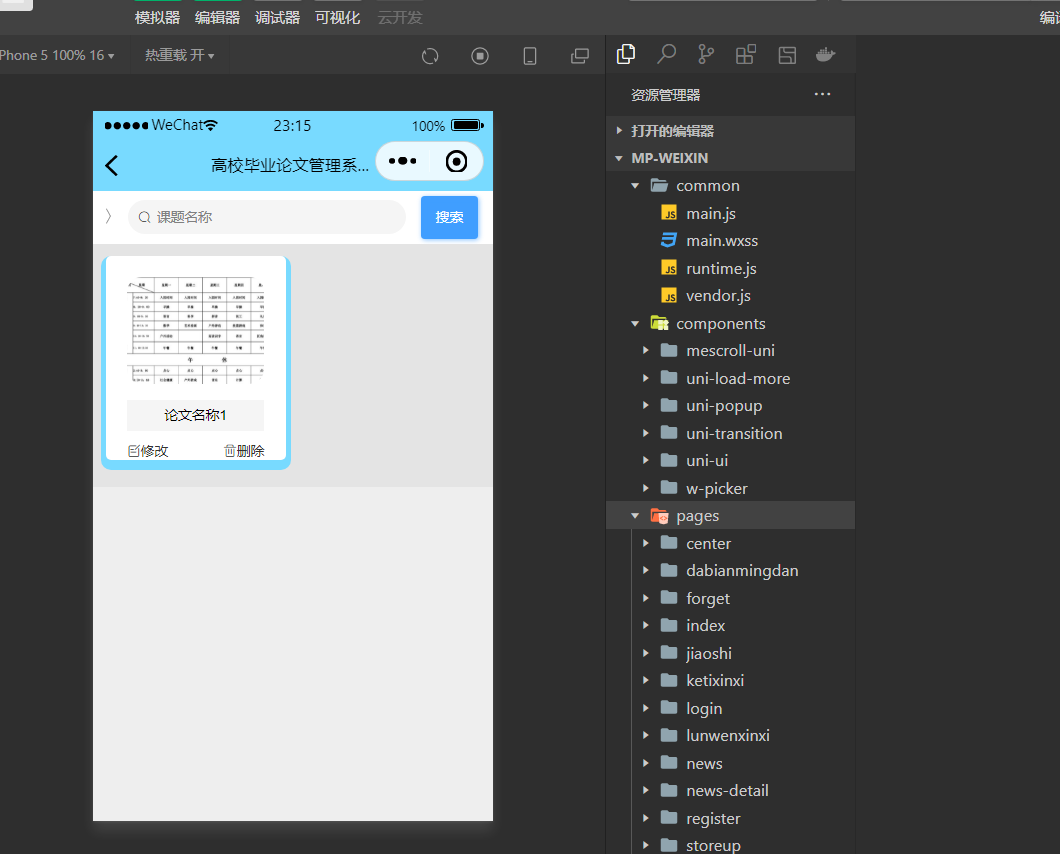Tap the mini program three-dot menu capsule

click(403, 161)
